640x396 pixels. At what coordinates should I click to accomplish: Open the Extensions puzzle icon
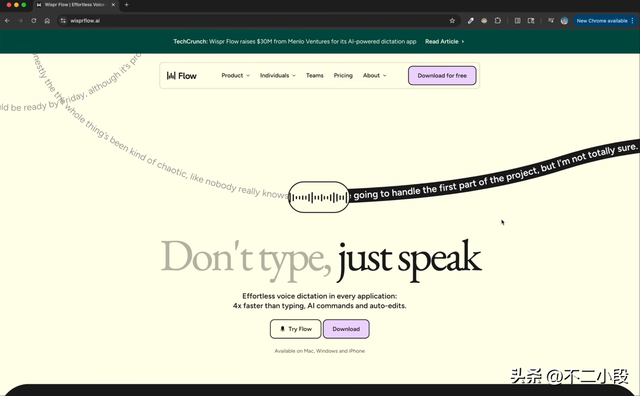click(498, 20)
